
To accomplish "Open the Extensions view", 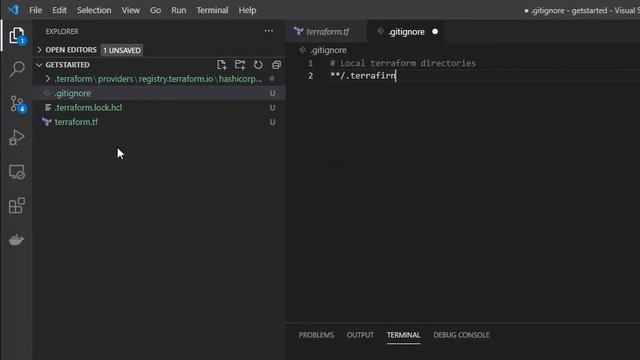I will (x=17, y=206).
